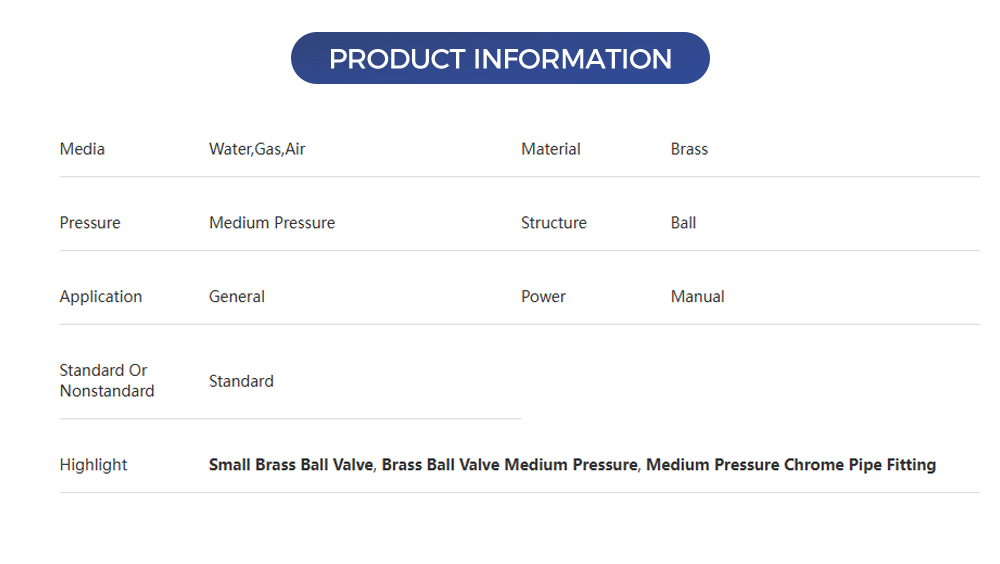Screen dimensions: 1000x564
Task: Click the Standard Or Nonstandard label
Action: point(106,381)
